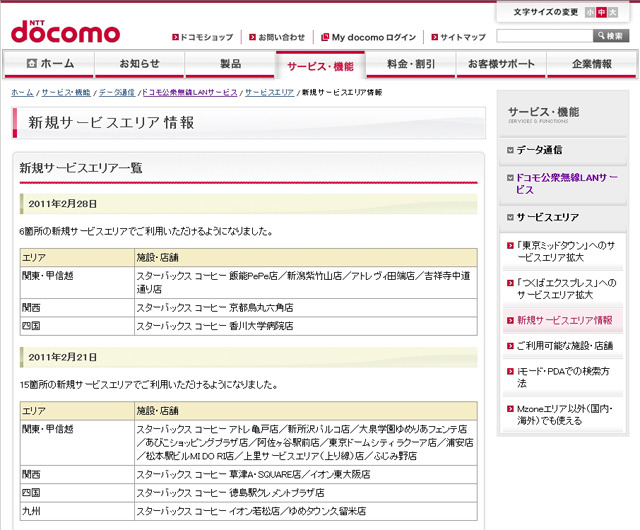Click the 草津A・SQUARE店 table cell
The width and height of the screenshot is (640, 530).
306,474
